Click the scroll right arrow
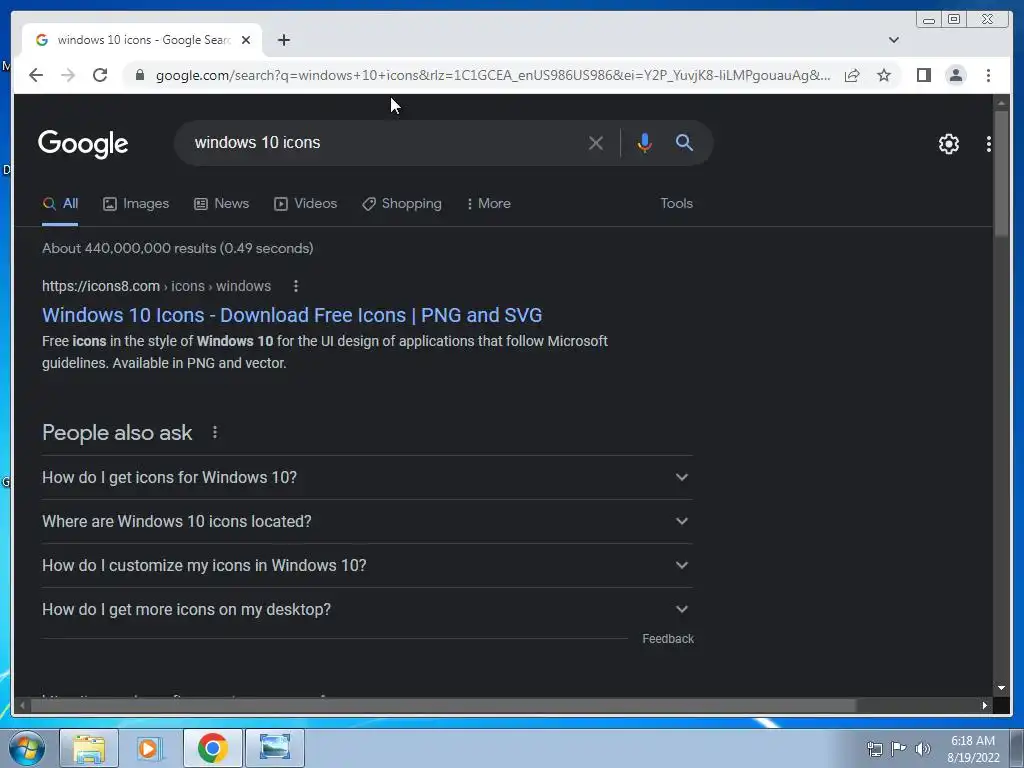Viewport: 1024px width, 768px height. (x=985, y=705)
